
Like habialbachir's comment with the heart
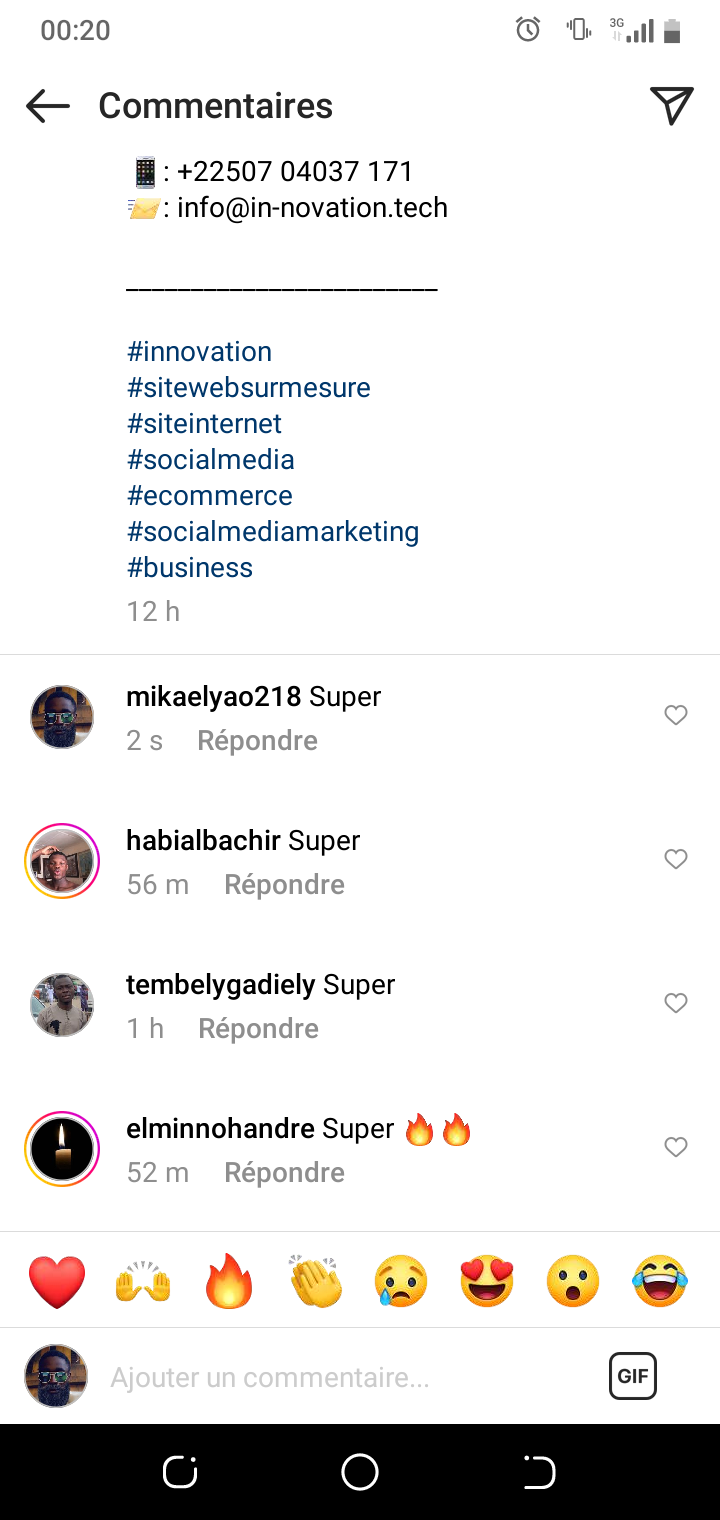(676, 859)
